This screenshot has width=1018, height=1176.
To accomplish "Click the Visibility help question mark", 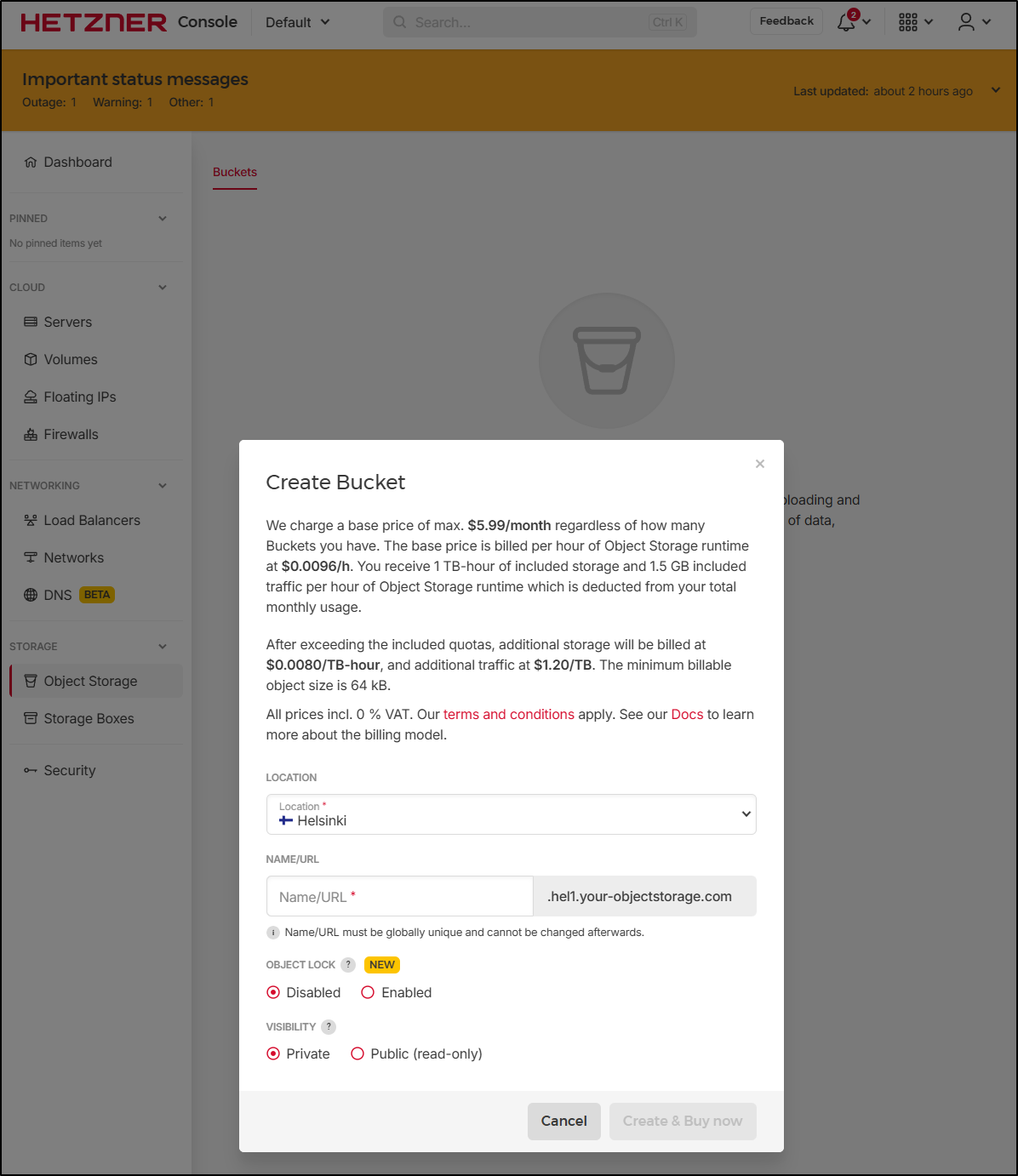I will pyautogui.click(x=329, y=1027).
